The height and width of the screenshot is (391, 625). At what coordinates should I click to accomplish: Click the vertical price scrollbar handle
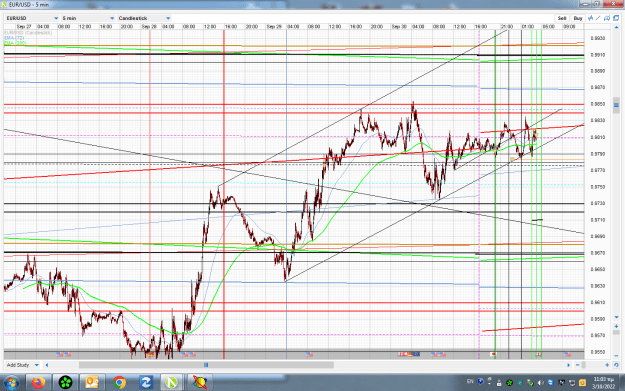616,105
